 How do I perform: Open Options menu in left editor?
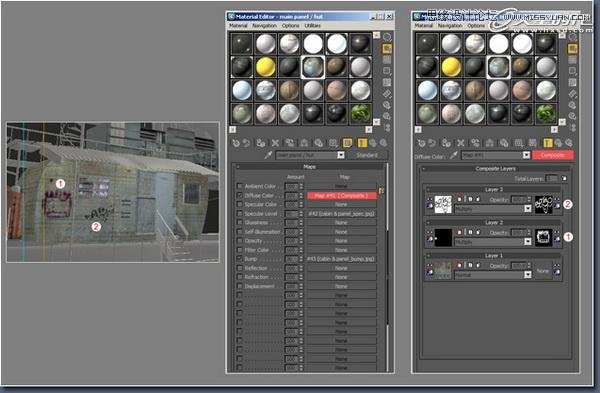[290, 26]
